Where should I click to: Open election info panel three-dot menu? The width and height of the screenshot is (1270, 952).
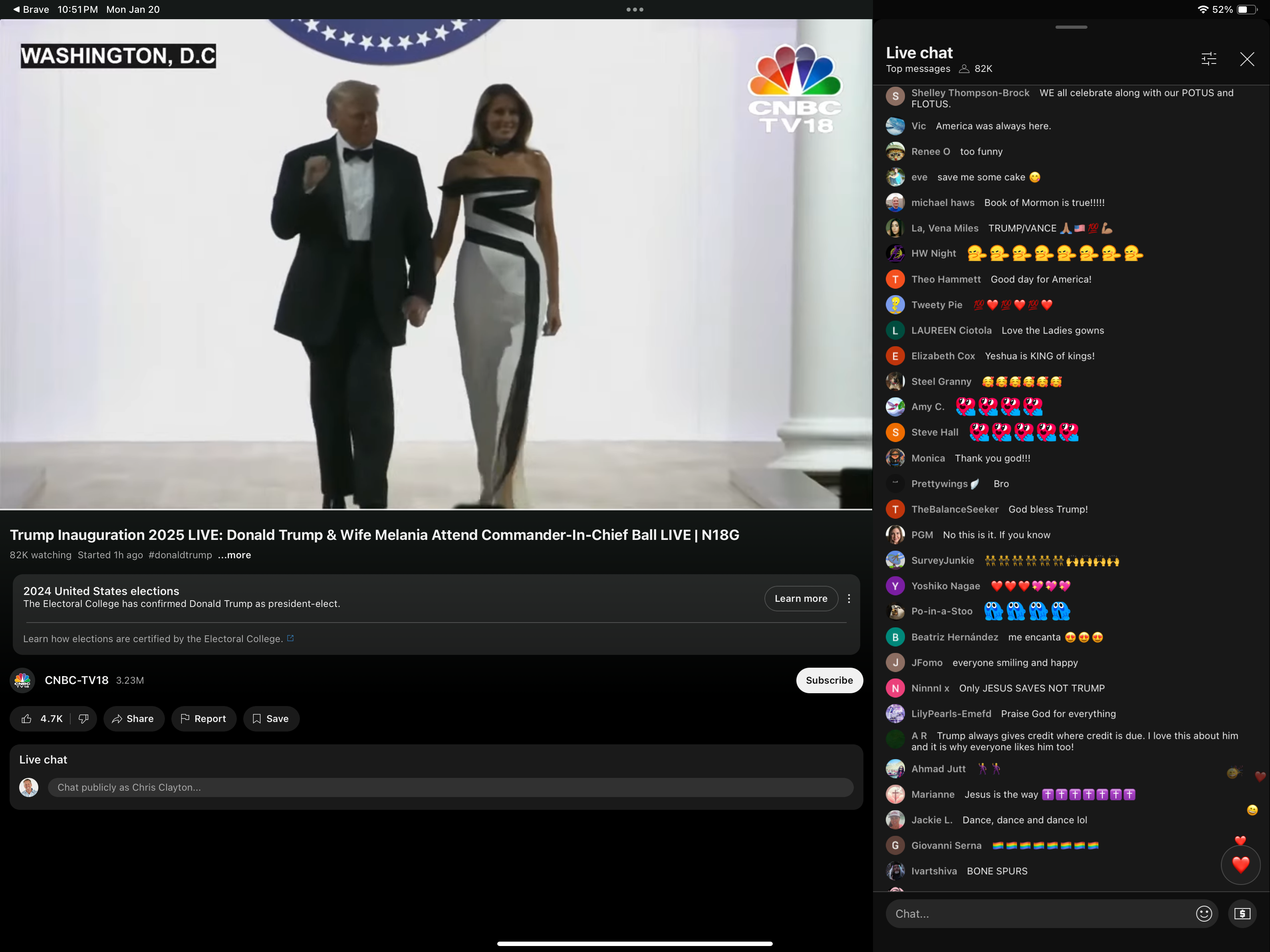pyautogui.click(x=849, y=598)
